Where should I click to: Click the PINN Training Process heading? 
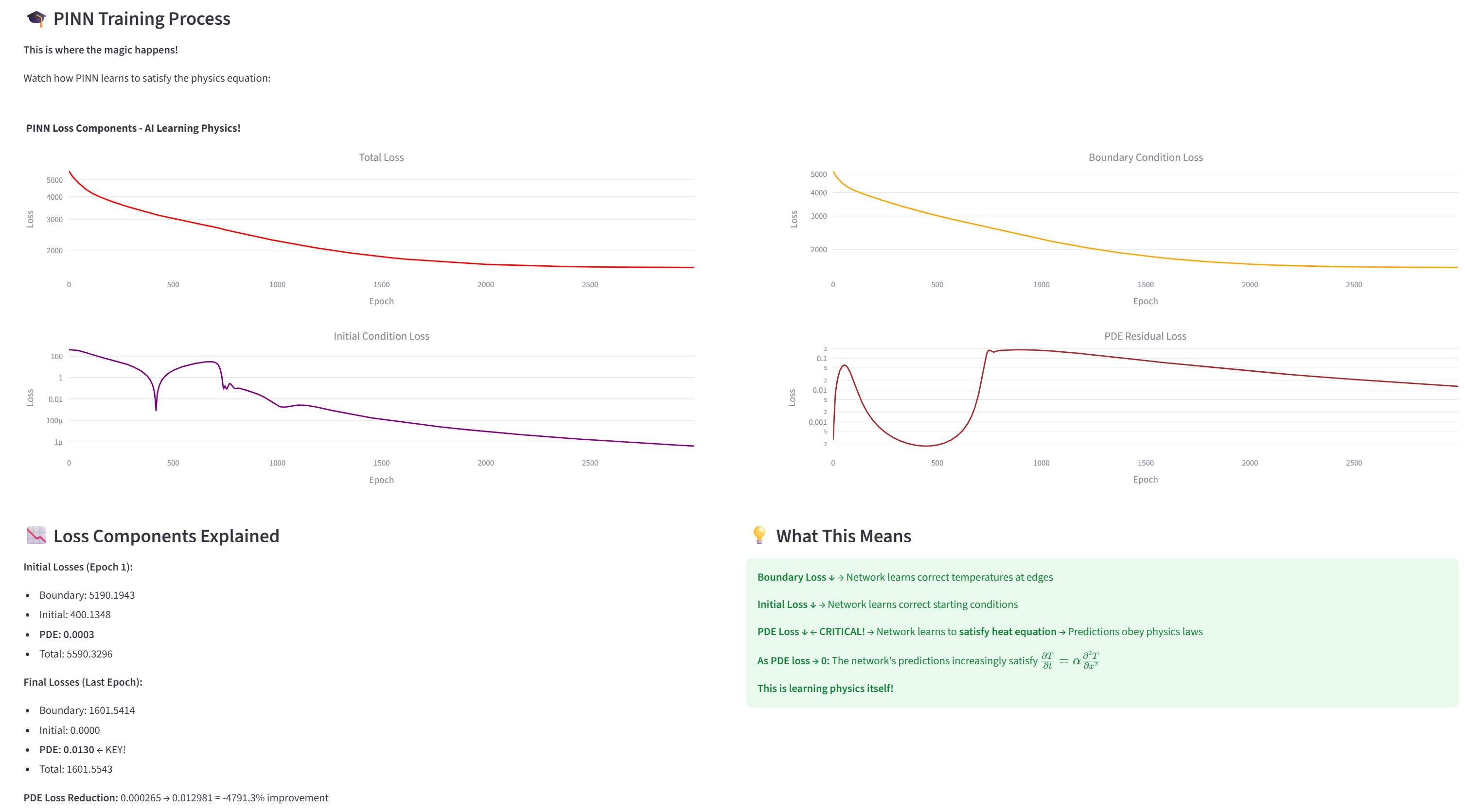click(141, 19)
